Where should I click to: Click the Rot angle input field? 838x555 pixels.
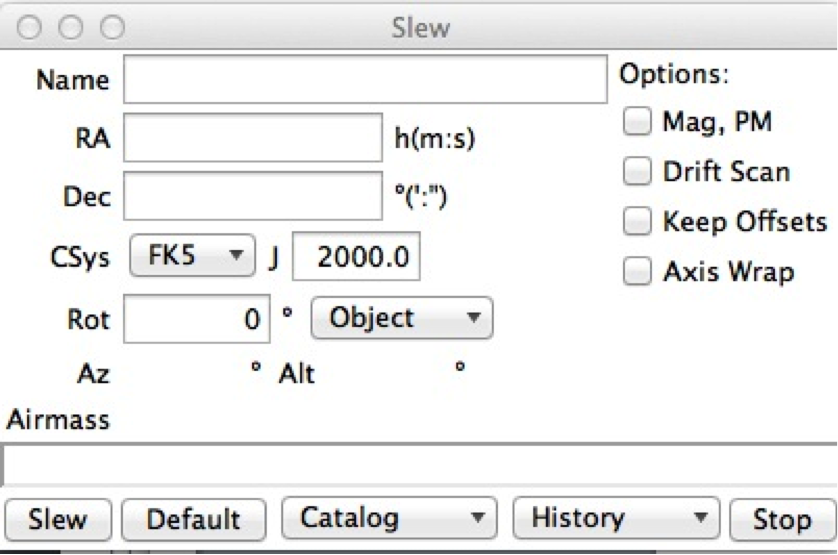[x=196, y=320]
